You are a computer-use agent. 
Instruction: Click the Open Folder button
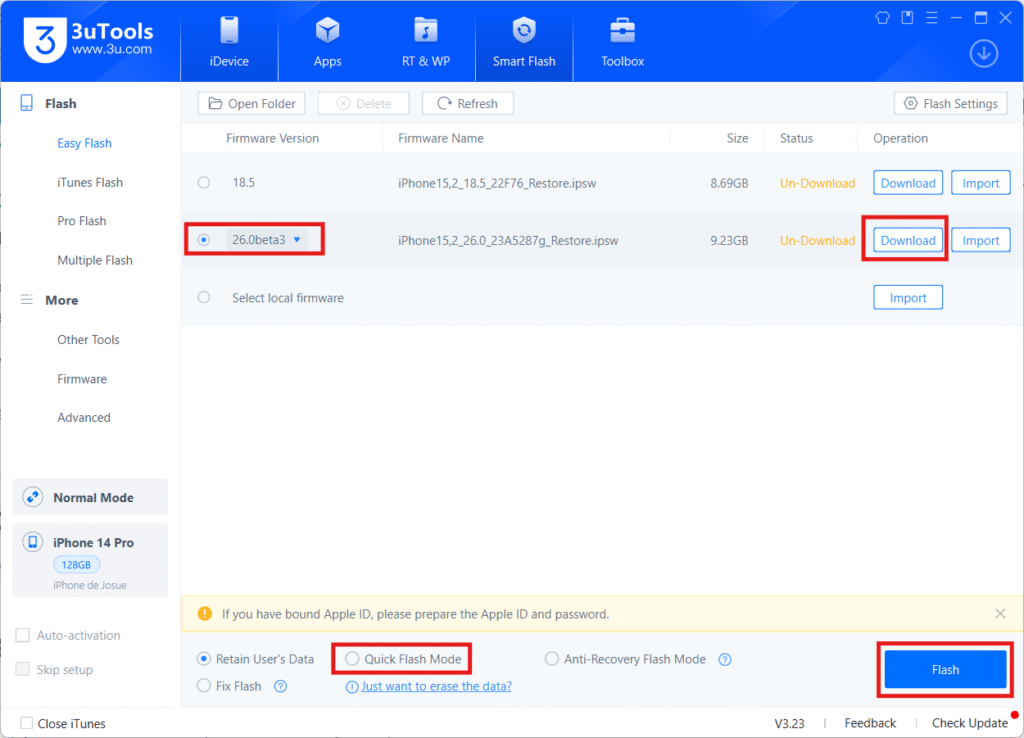click(x=251, y=103)
